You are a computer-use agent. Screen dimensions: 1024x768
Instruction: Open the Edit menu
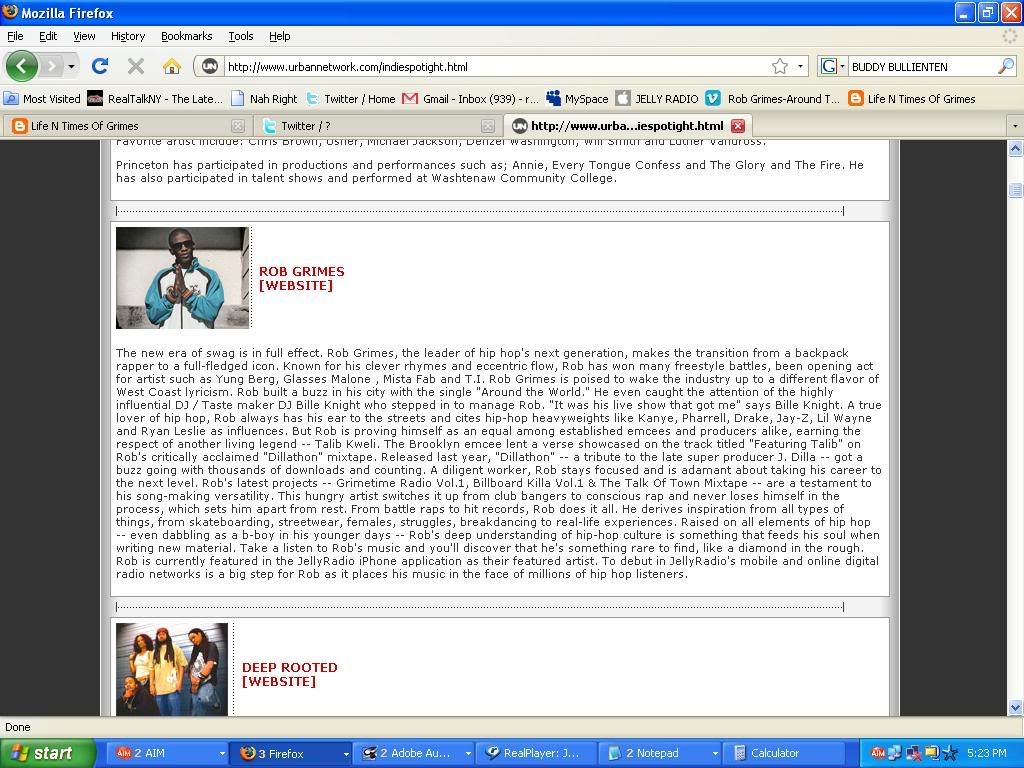(x=48, y=36)
